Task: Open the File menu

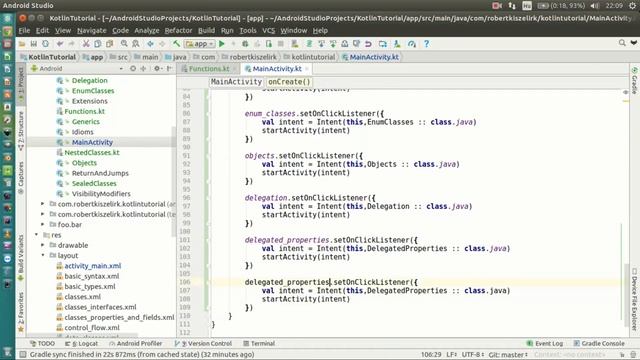Action: (24, 31)
